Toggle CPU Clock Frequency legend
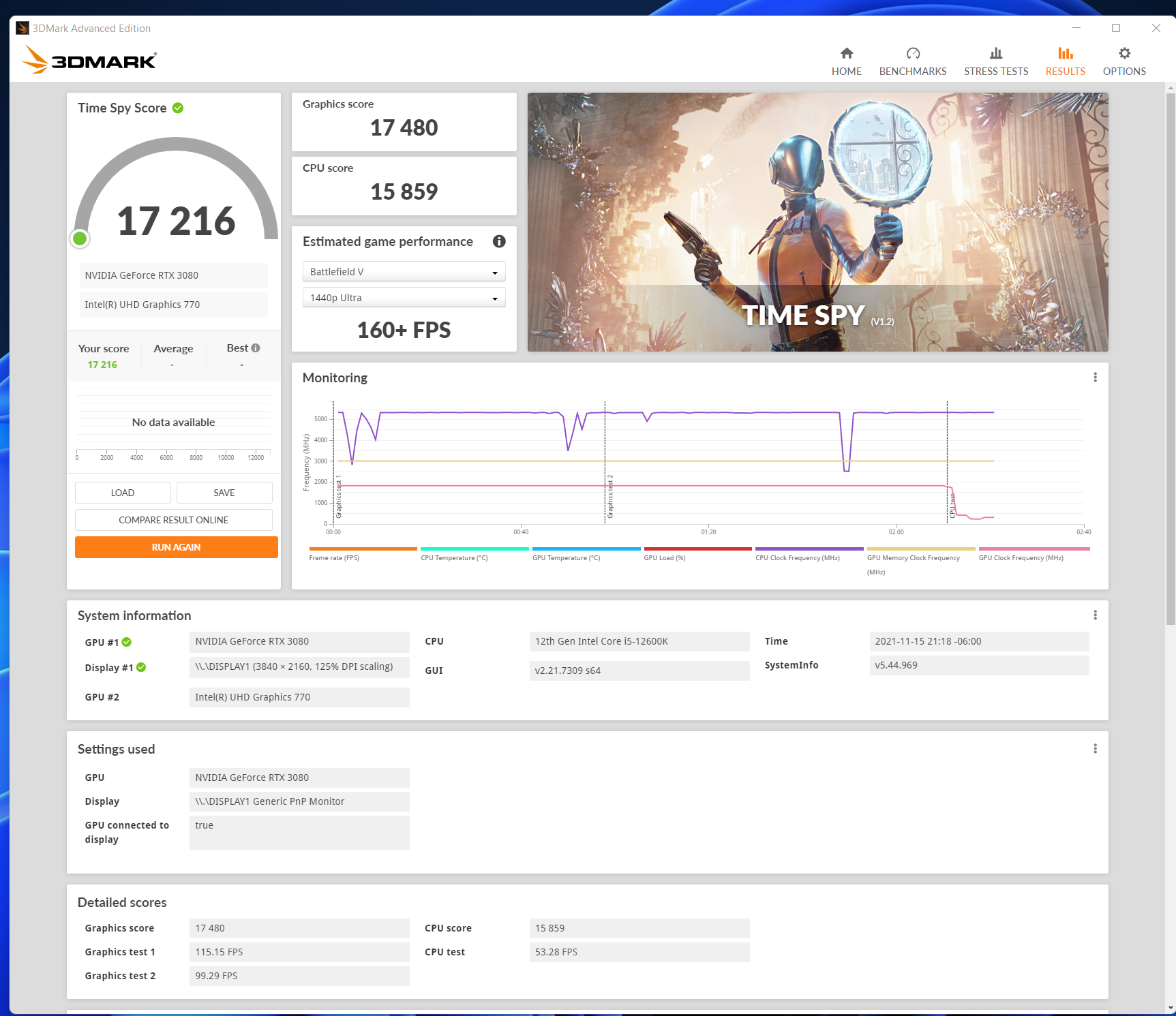The image size is (1176, 1016). pyautogui.click(x=809, y=554)
